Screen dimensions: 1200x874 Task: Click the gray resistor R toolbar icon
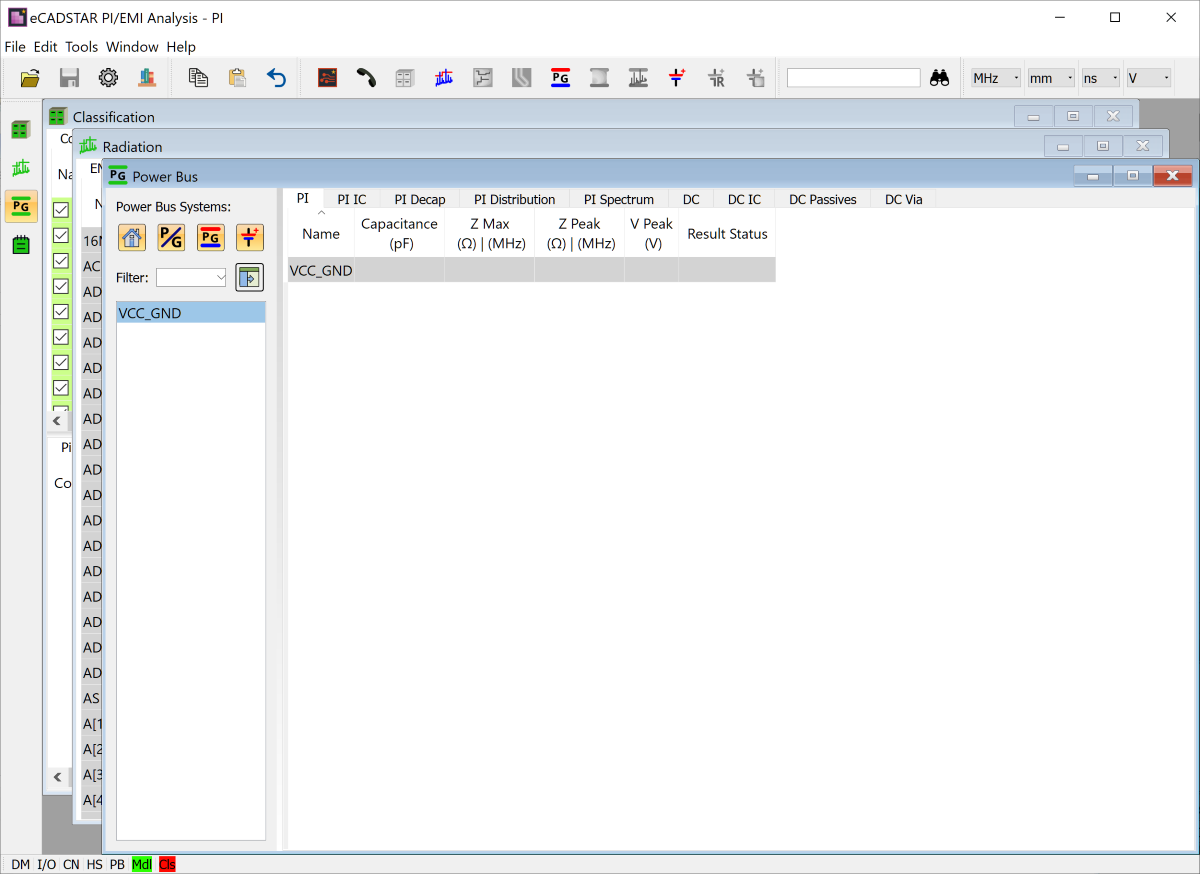716,78
